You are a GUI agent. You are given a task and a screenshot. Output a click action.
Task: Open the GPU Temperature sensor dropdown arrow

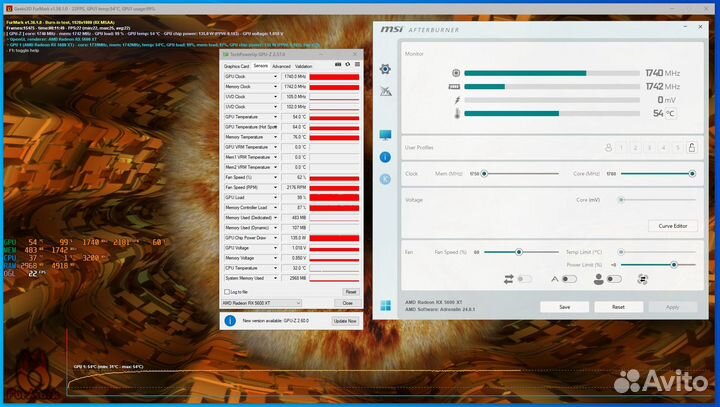[x=277, y=117]
